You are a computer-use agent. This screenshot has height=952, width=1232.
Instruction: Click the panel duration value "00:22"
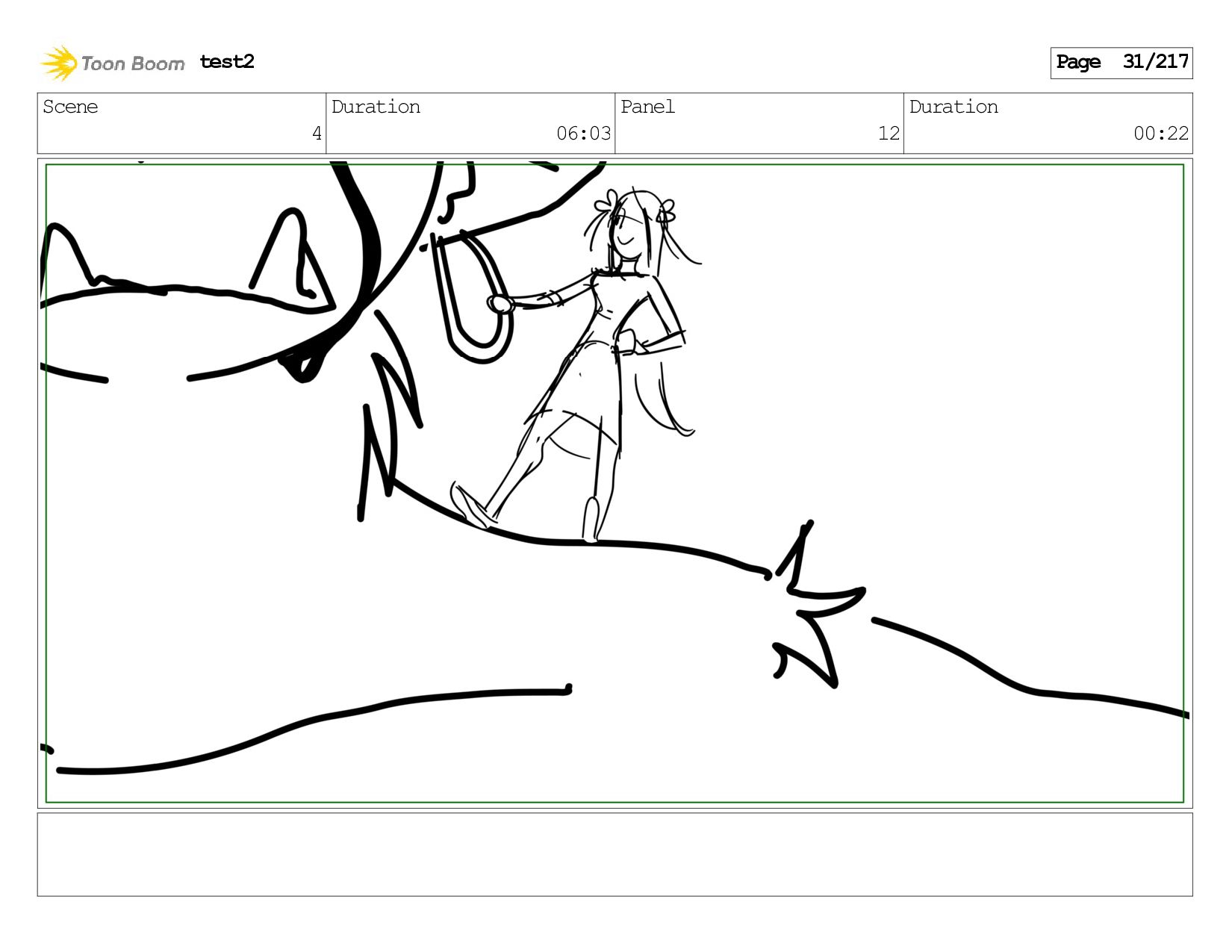pos(1160,134)
